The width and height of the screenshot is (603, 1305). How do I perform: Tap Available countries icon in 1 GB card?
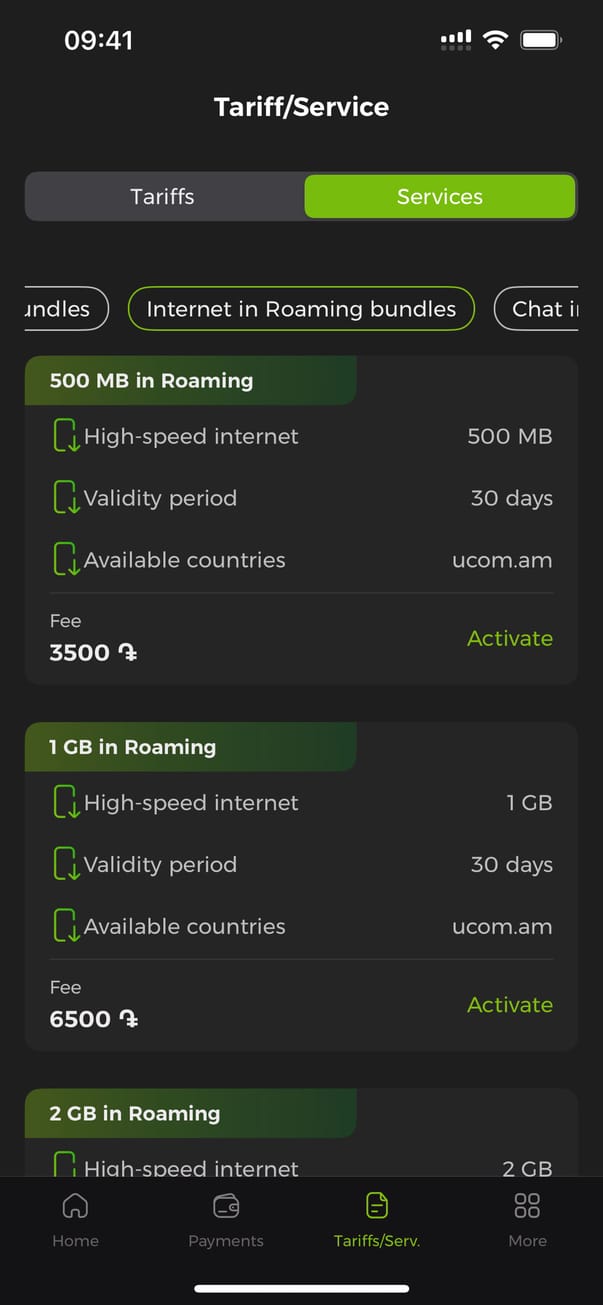point(66,926)
